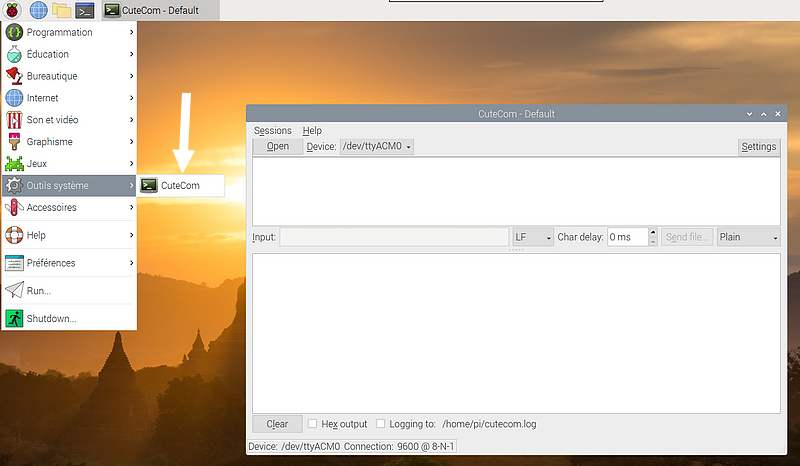Click the Accessoires pocket knife icon
Viewport: 800px width, 466px height.
(14, 207)
